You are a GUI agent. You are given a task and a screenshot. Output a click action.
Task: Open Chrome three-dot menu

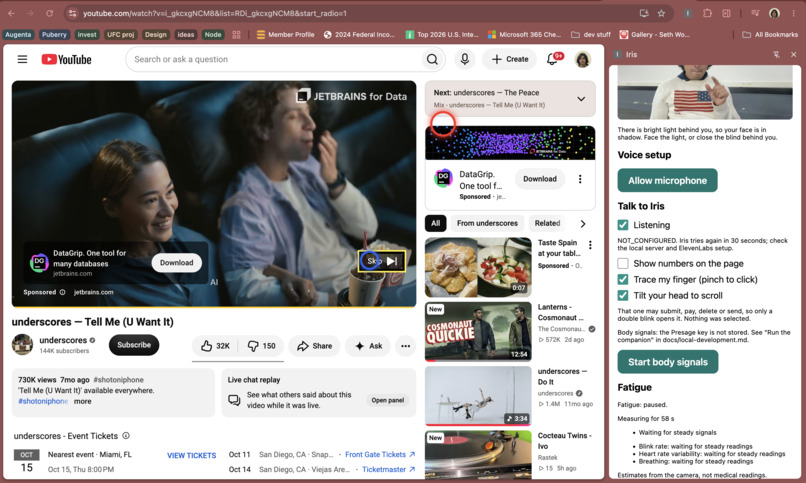coord(794,13)
